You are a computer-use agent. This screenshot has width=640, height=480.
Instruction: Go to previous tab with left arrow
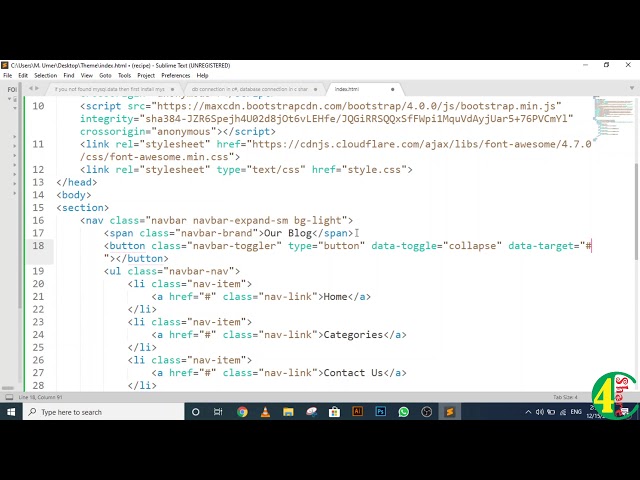point(31,88)
